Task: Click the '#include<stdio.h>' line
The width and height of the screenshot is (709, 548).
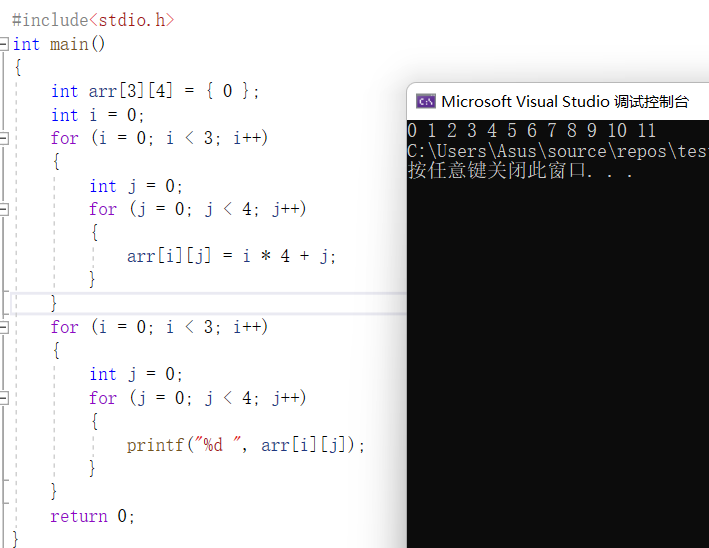Action: 93,20
